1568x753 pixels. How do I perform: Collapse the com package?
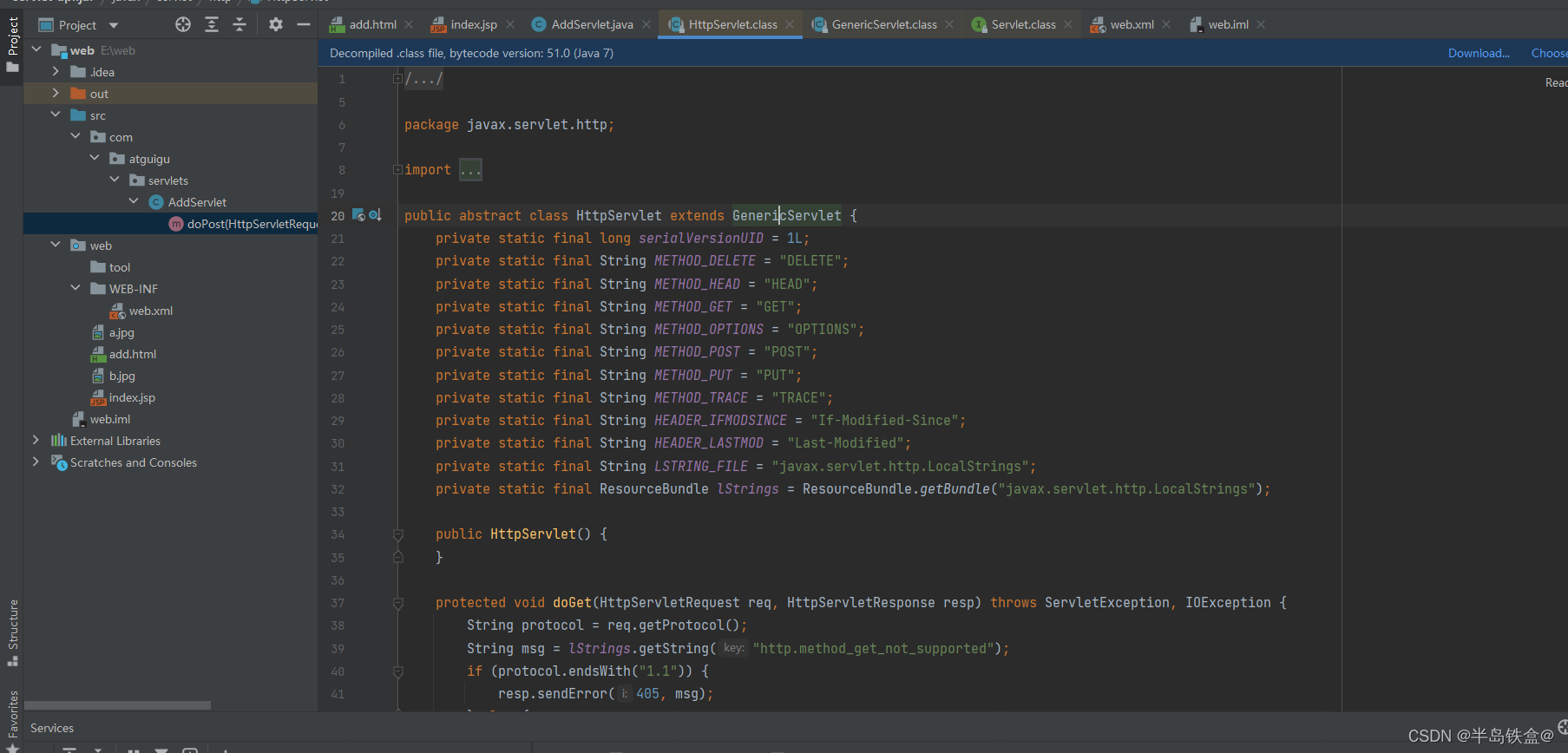tap(75, 136)
